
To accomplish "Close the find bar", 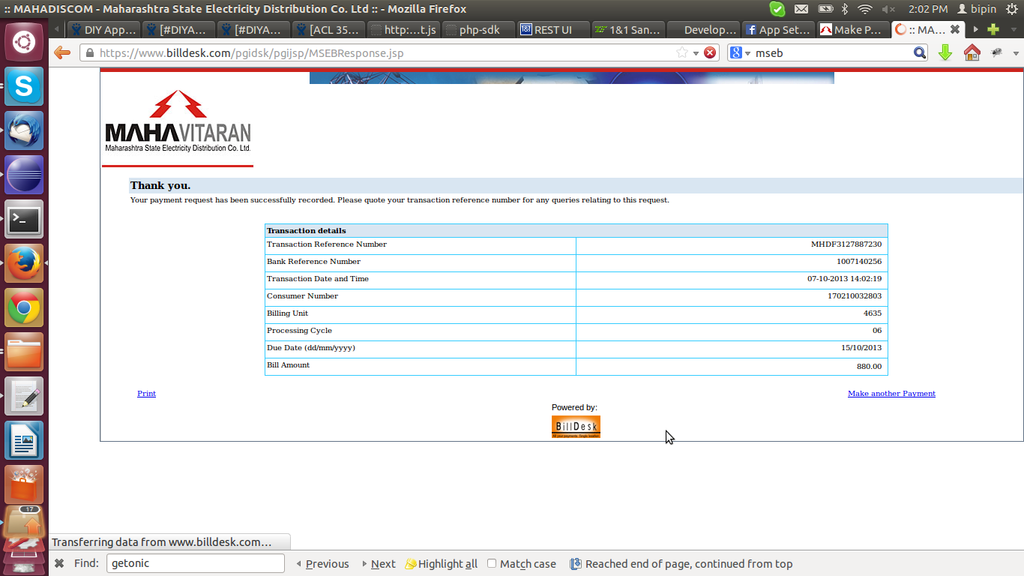I will pyautogui.click(x=58, y=564).
